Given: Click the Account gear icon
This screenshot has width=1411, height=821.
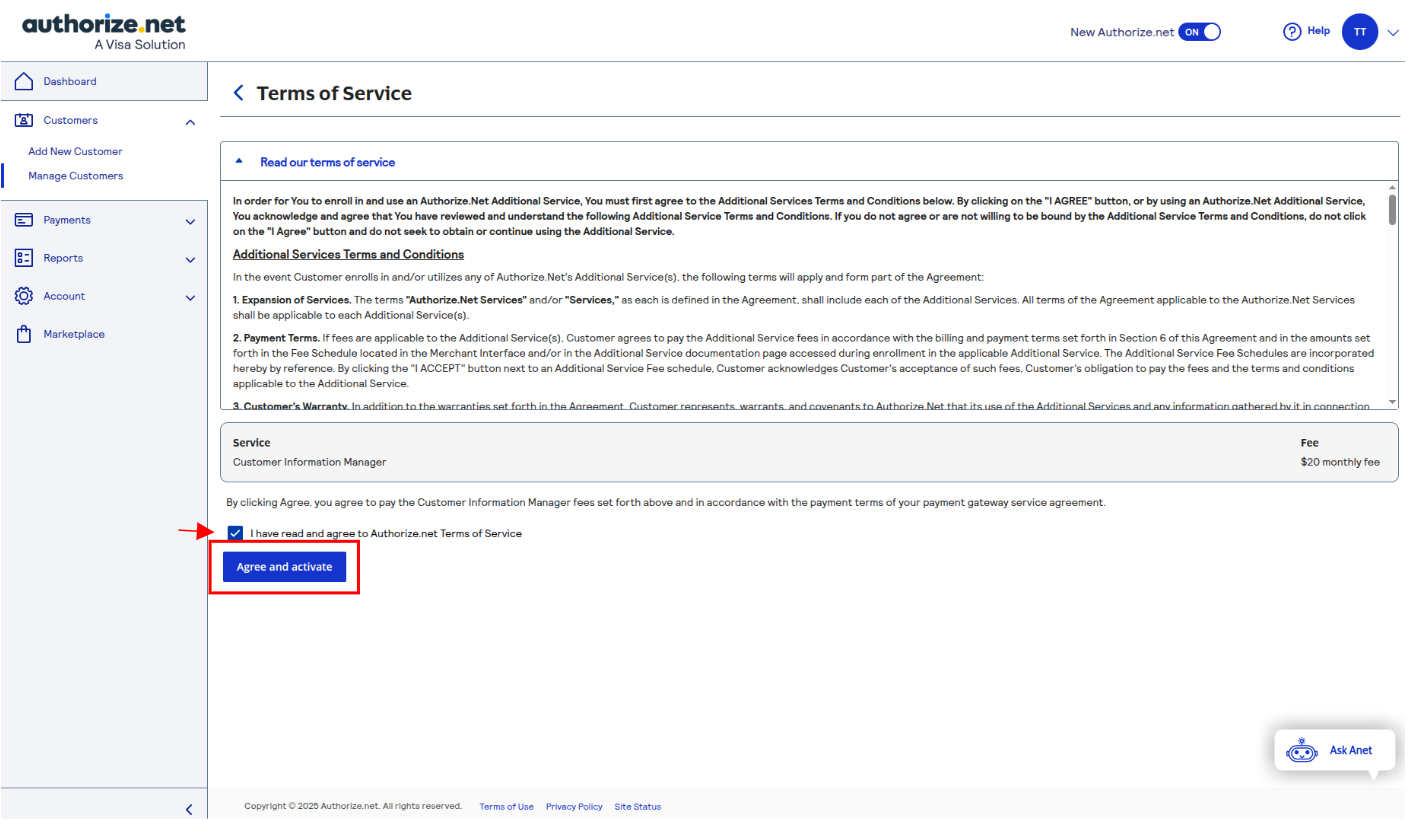Looking at the screenshot, I should pos(25,296).
